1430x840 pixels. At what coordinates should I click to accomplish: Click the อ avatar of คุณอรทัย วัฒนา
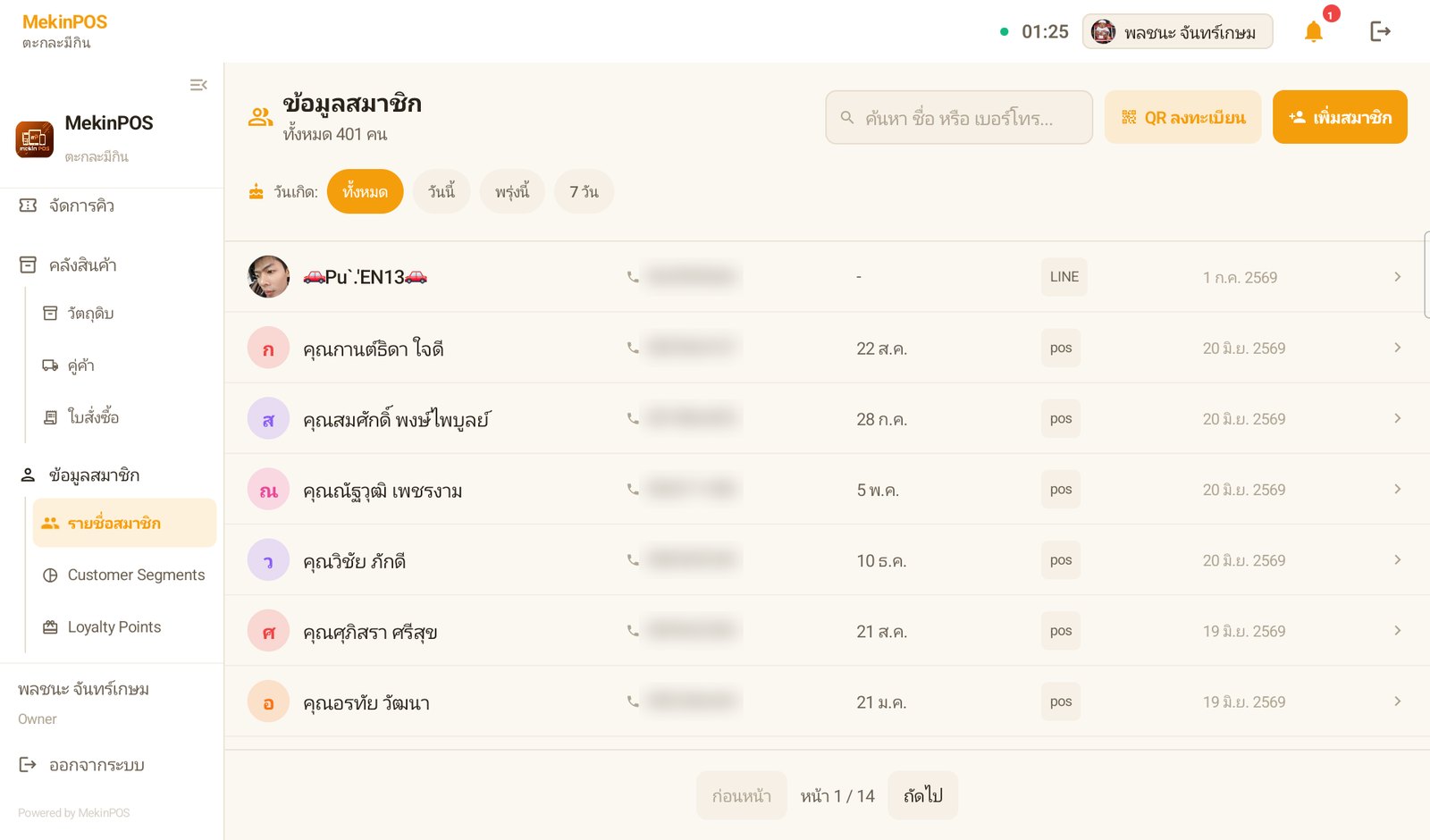coord(268,702)
